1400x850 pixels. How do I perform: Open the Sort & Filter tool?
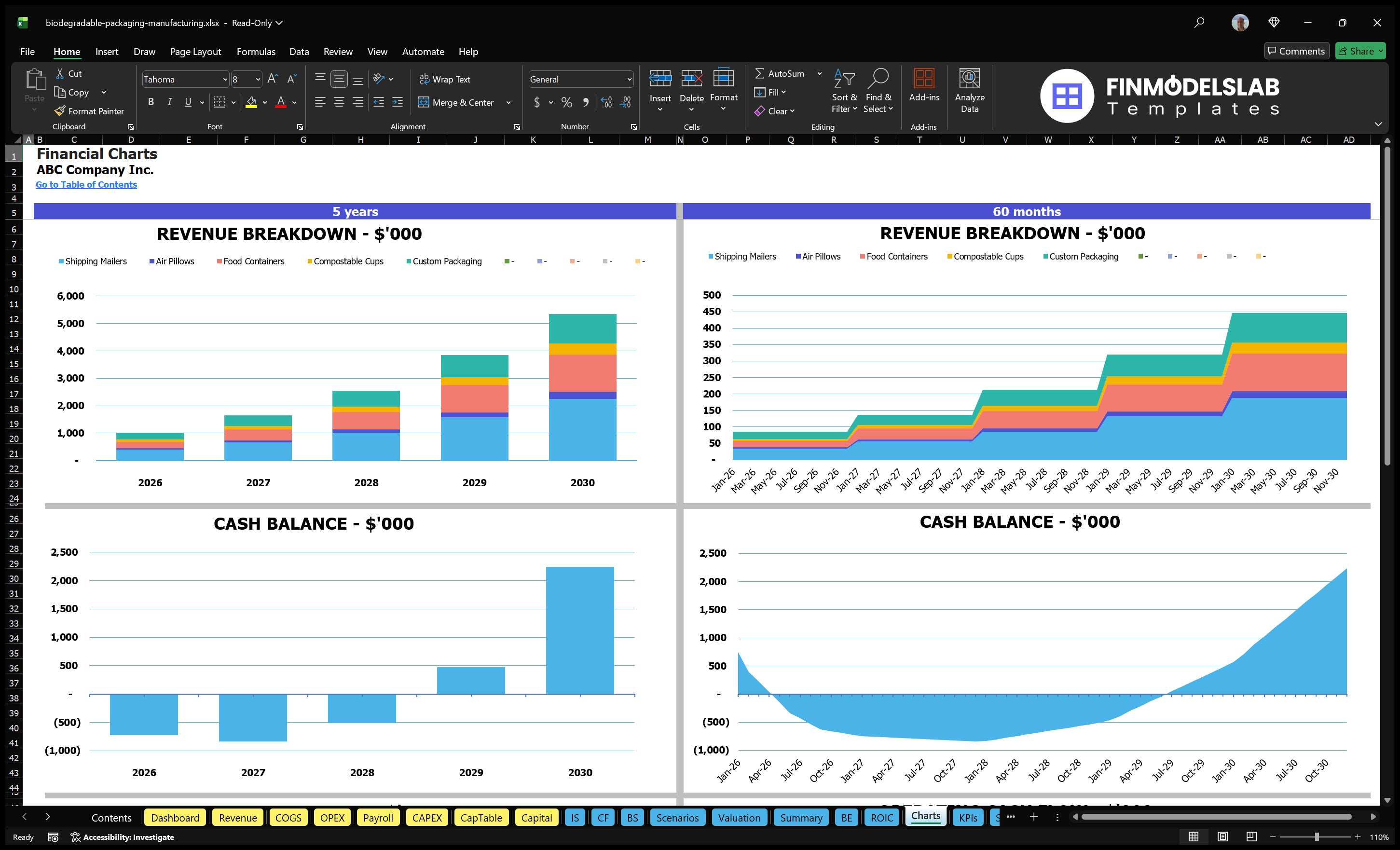(844, 90)
